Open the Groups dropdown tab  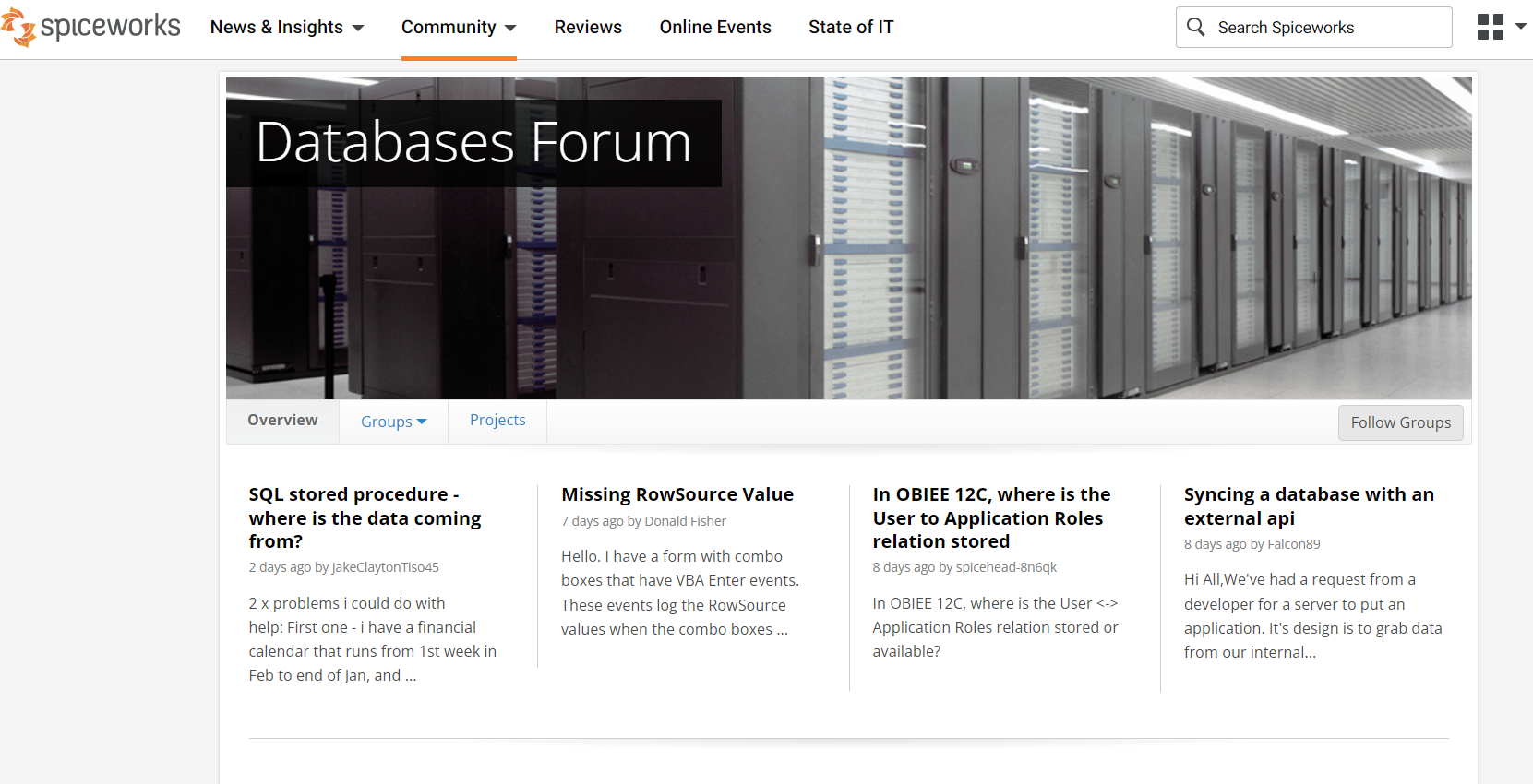(394, 422)
